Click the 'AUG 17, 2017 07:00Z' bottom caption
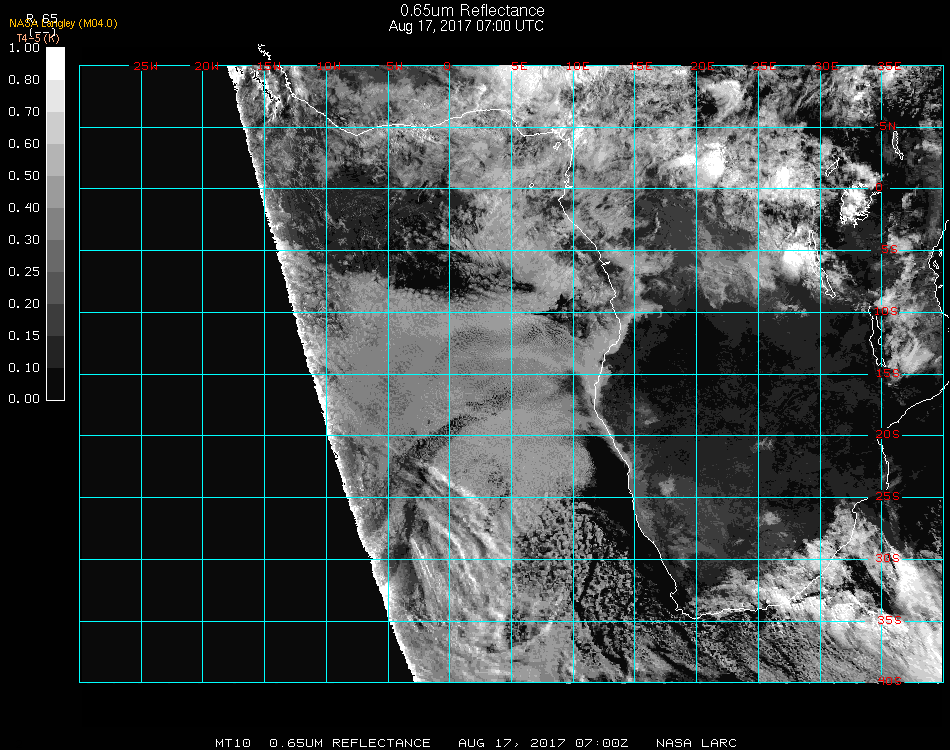This screenshot has height=750, width=950. click(x=543, y=743)
